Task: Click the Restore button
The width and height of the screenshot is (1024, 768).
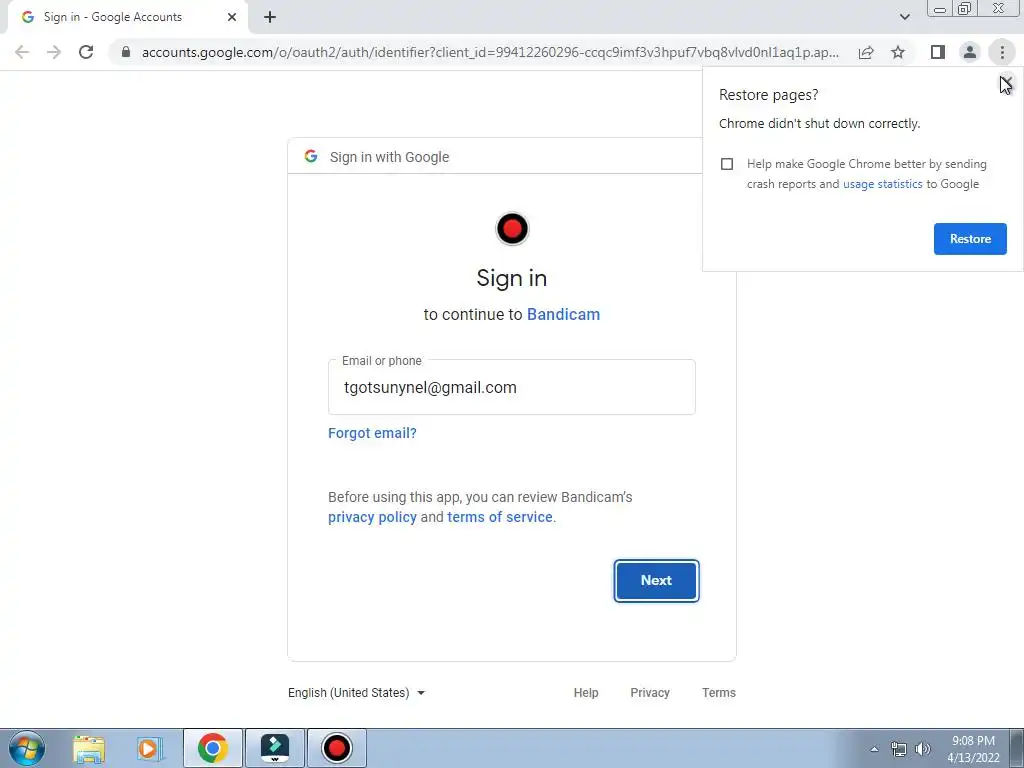Action: [x=970, y=239]
